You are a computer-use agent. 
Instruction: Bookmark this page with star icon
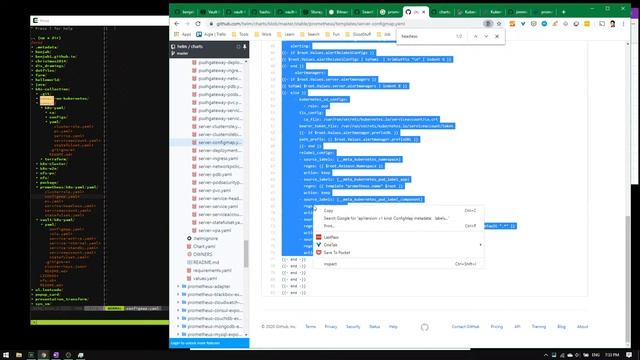[499, 24]
